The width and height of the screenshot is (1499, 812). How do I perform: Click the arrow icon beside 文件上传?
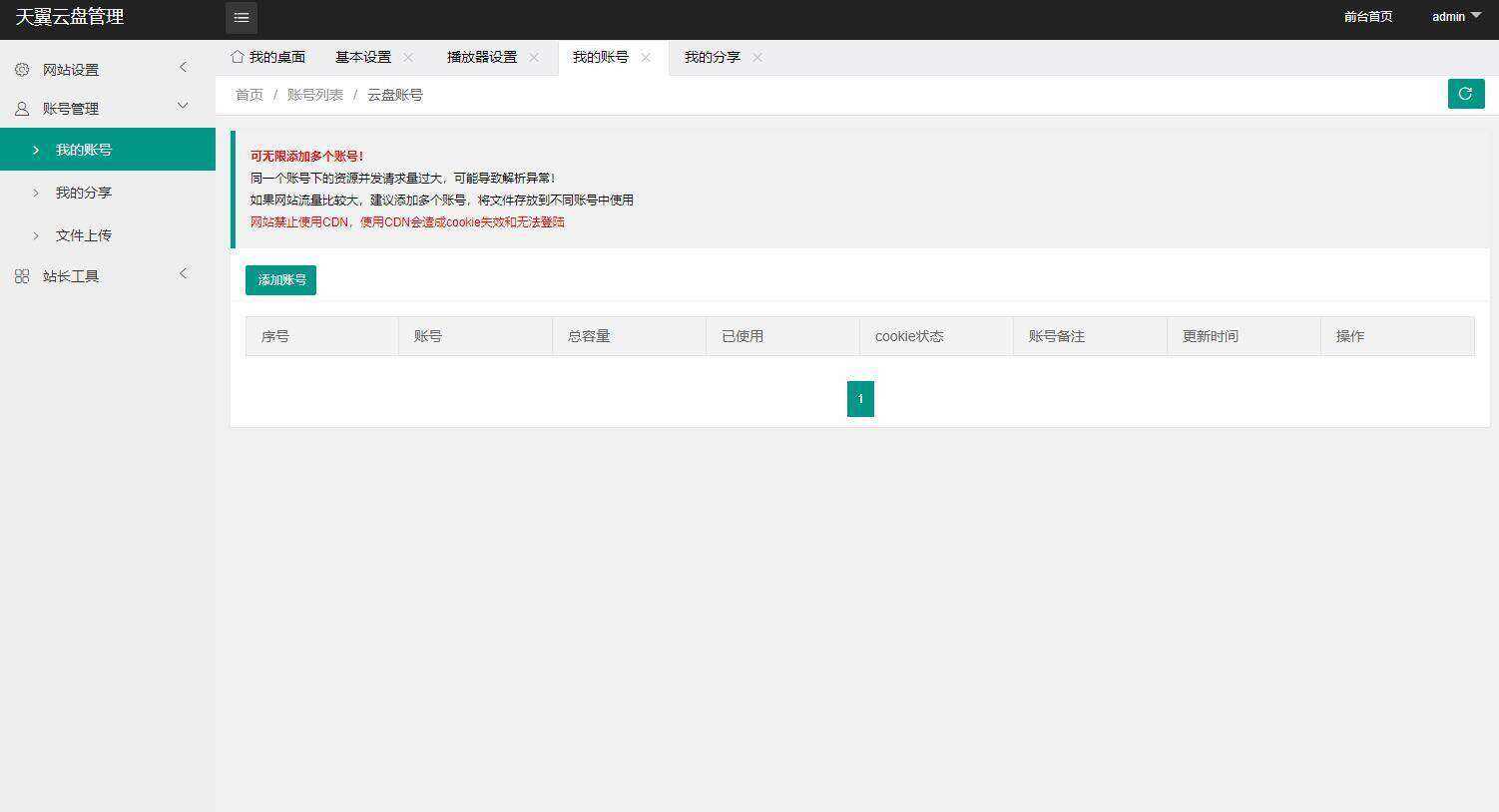(36, 235)
